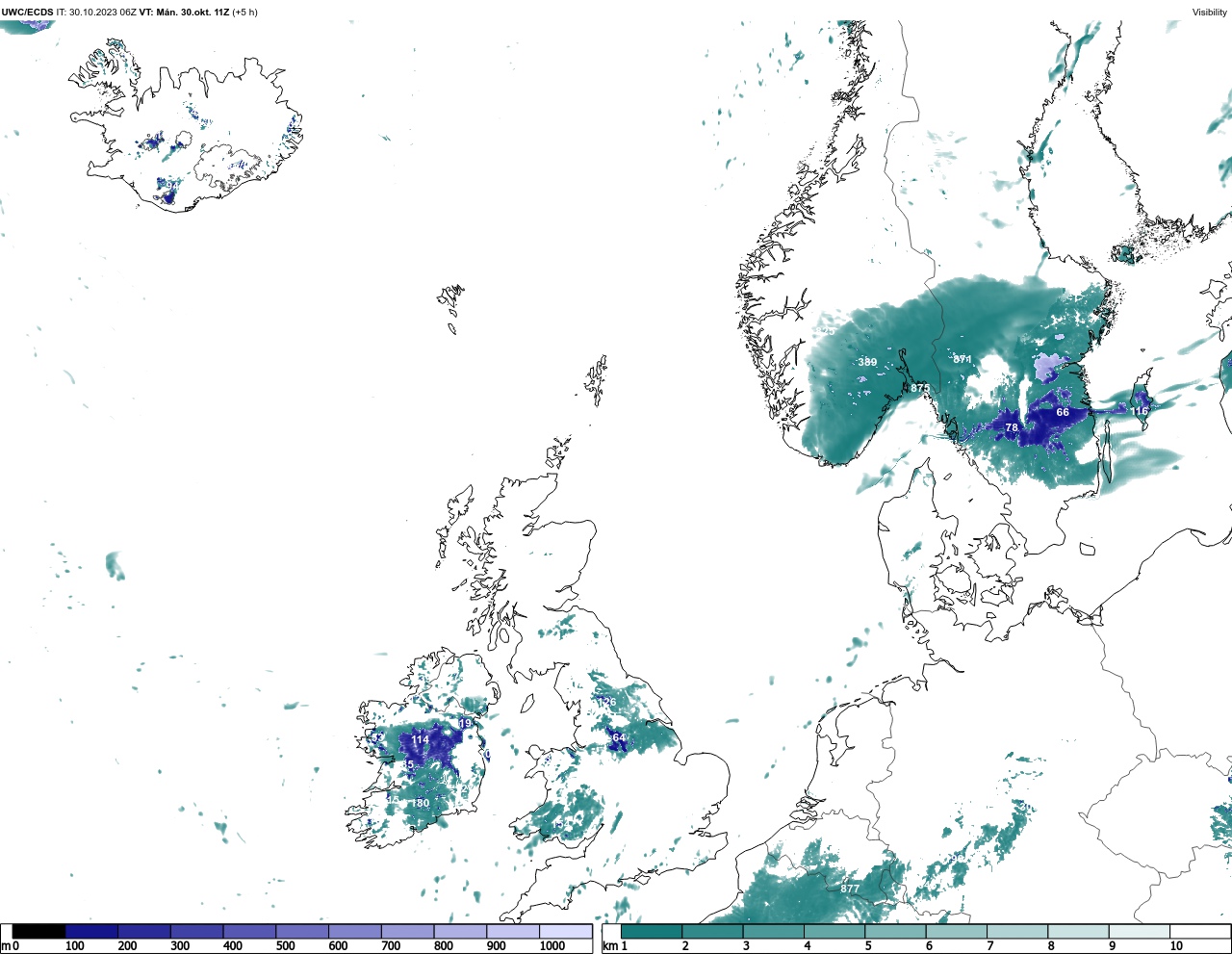Screen dimensions: 1232x954
Task: Click the '877' value over Belgium
Action: pos(850,889)
